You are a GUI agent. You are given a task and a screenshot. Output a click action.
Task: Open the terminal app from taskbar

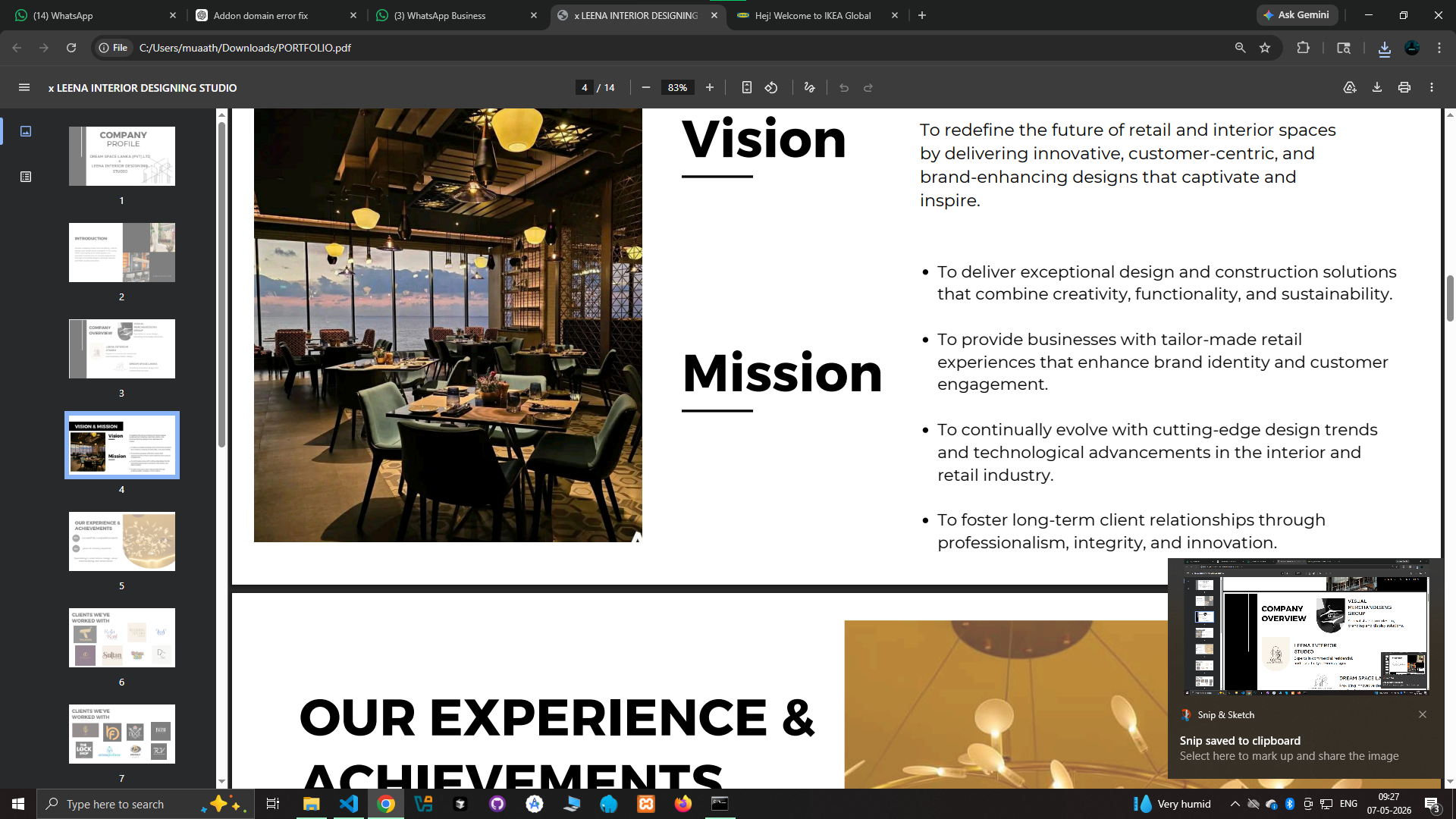point(720,804)
